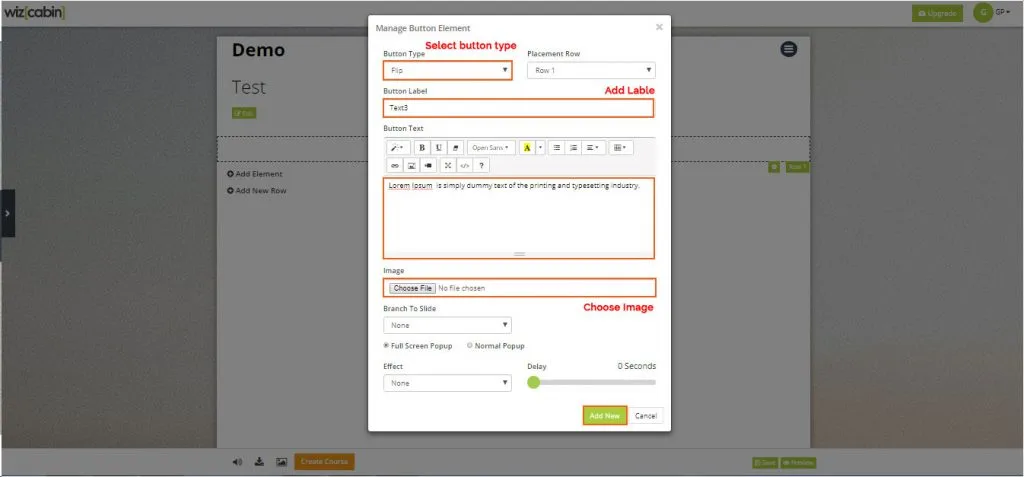The width and height of the screenshot is (1024, 477).
Task: Click the row settings gear icon
Action: click(x=774, y=167)
